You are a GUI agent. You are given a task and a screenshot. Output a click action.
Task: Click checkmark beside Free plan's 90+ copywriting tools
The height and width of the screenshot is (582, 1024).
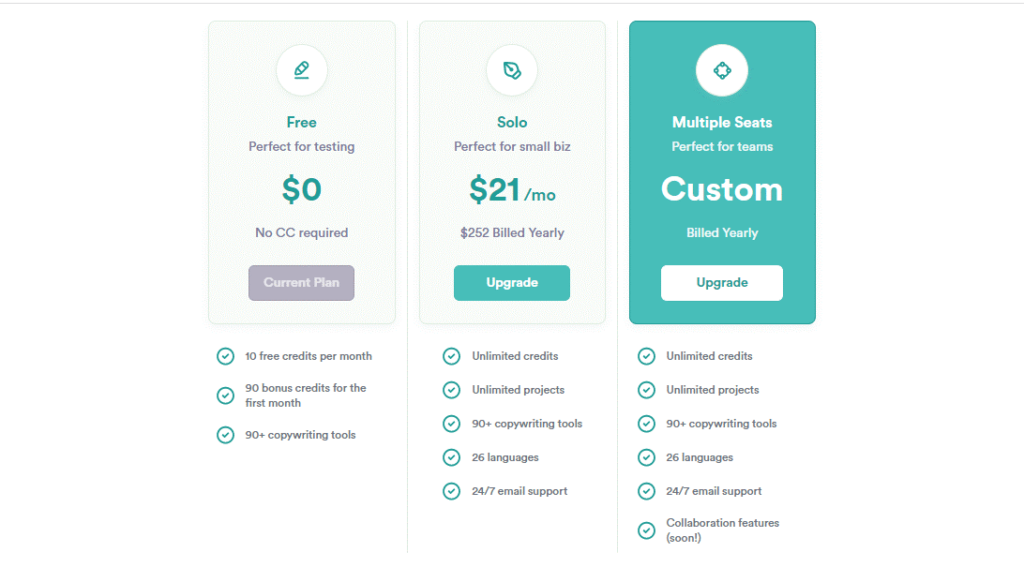(x=225, y=435)
